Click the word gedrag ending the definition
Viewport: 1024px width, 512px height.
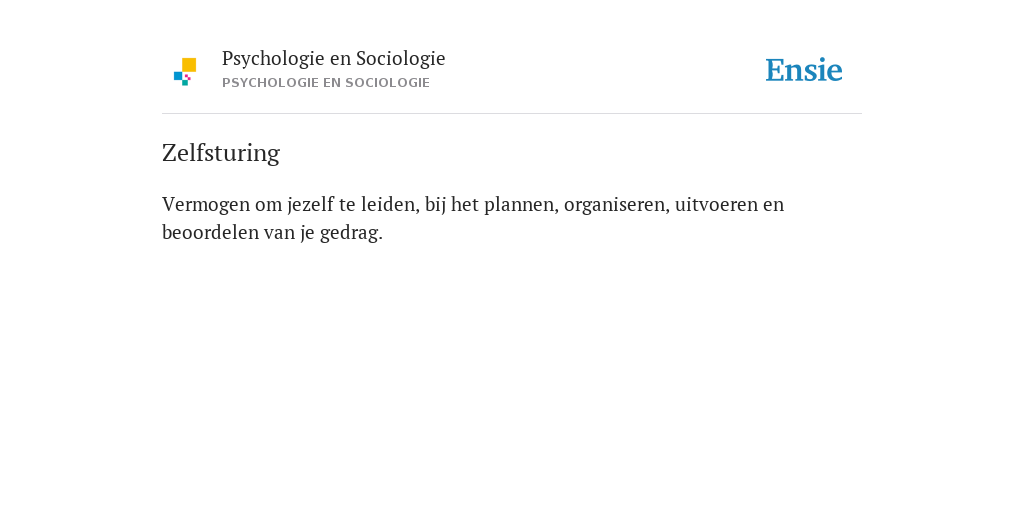351,233
